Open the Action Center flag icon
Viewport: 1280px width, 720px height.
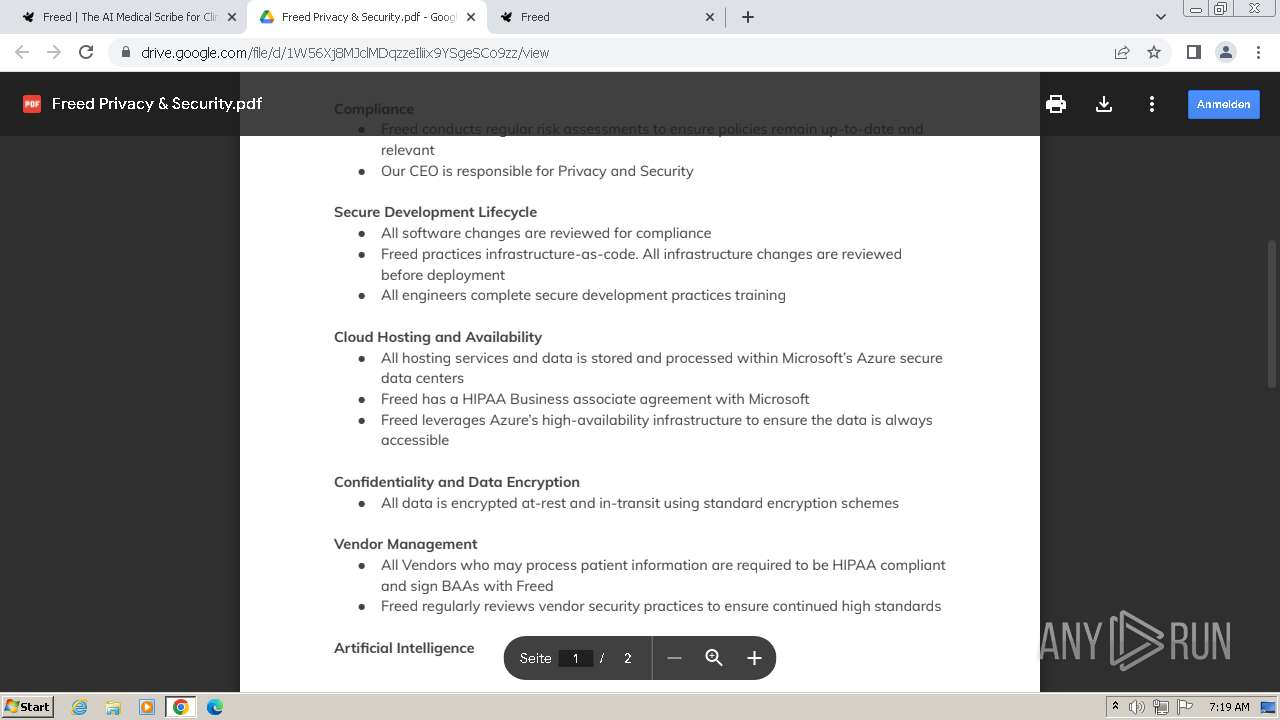tap(1184, 707)
